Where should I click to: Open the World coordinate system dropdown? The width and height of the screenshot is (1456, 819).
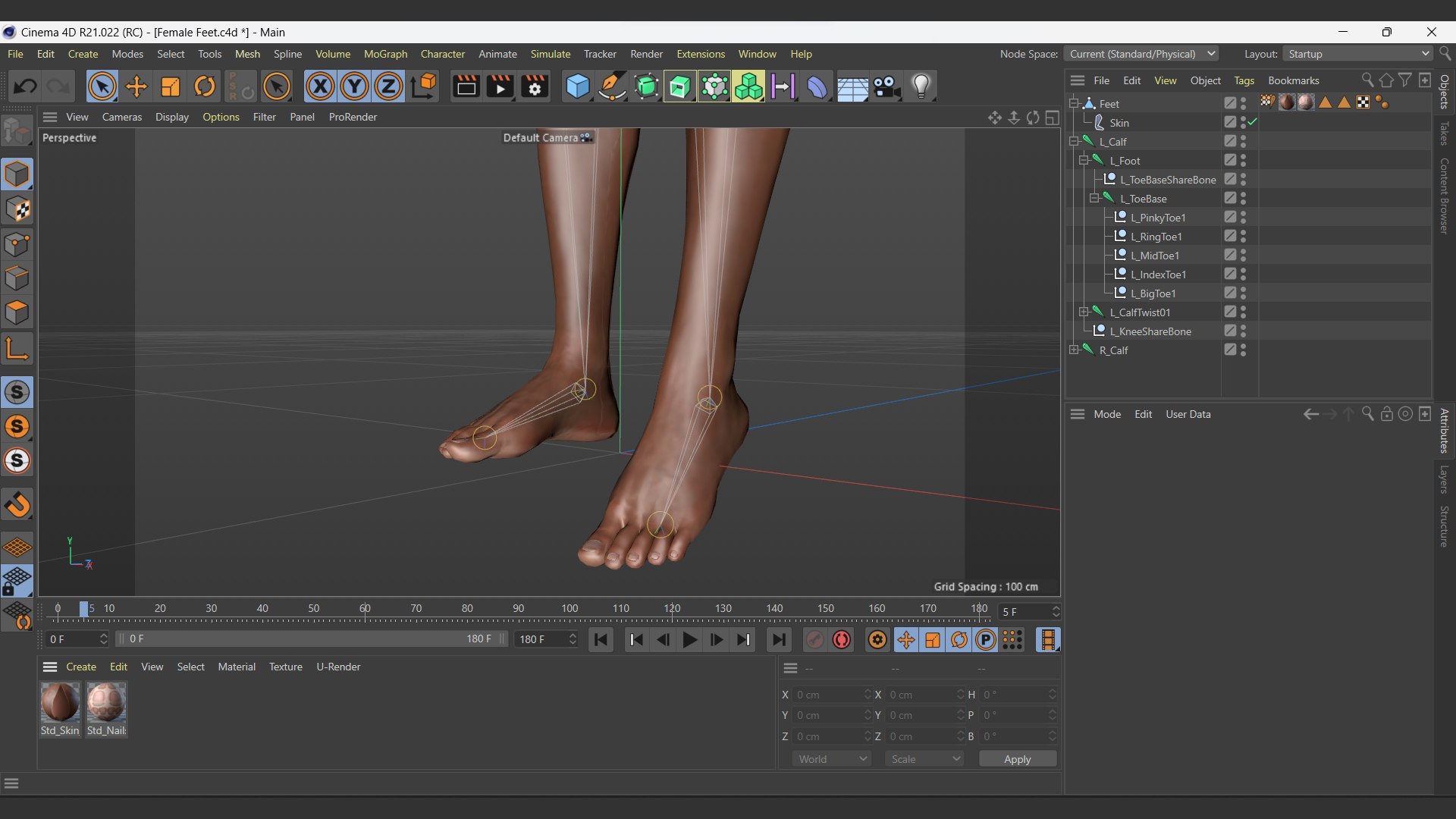click(x=832, y=759)
